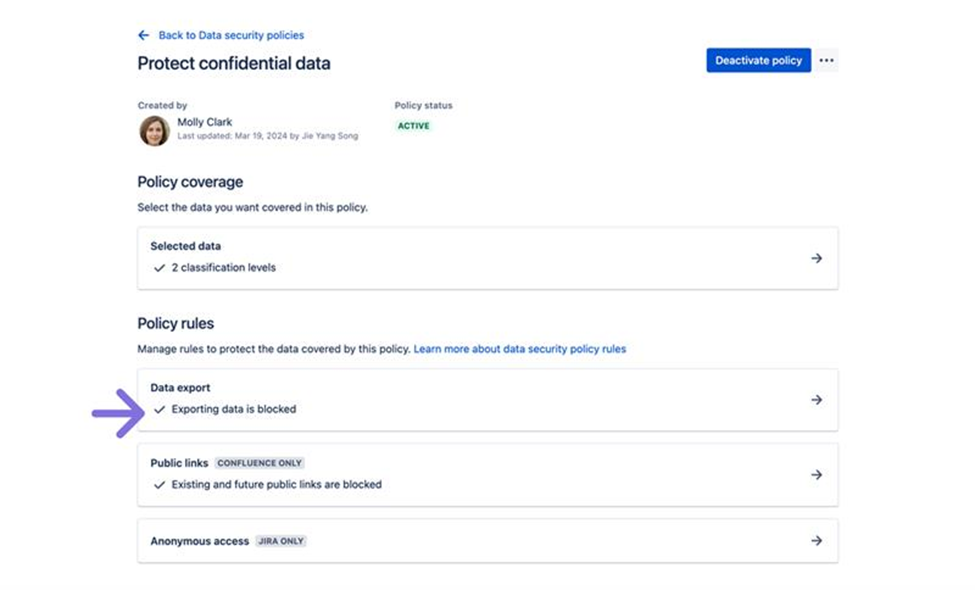Open the three-dots more actions menu
The height and width of the screenshot is (590, 975).
826,60
